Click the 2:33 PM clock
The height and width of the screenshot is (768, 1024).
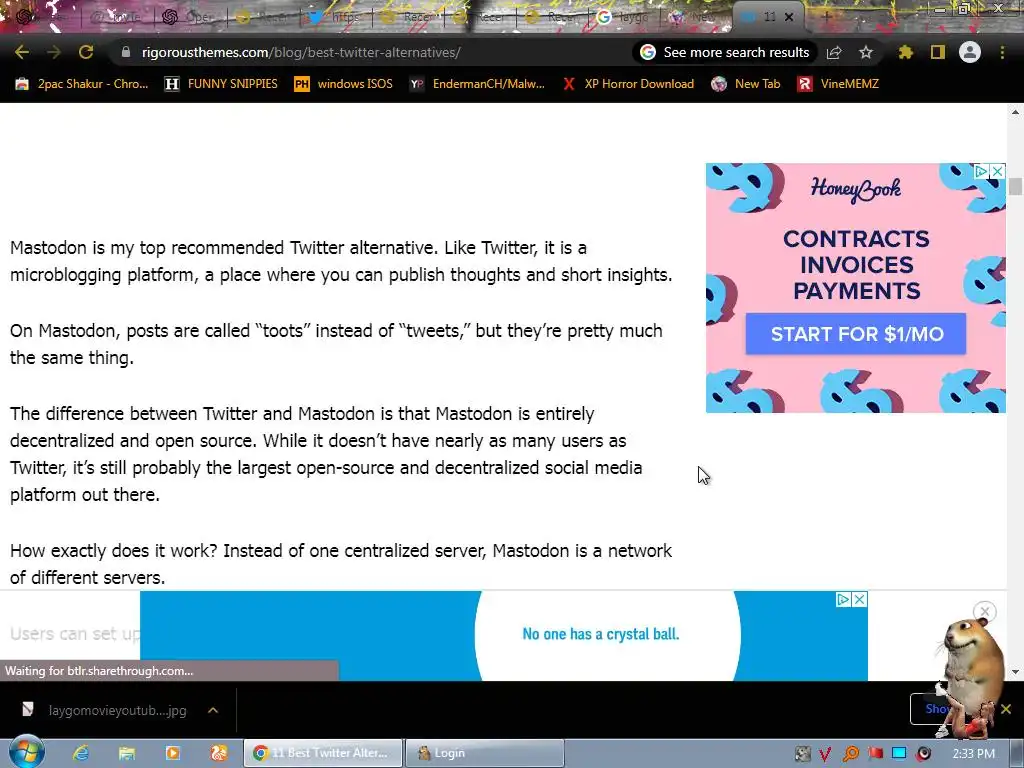(x=974, y=754)
